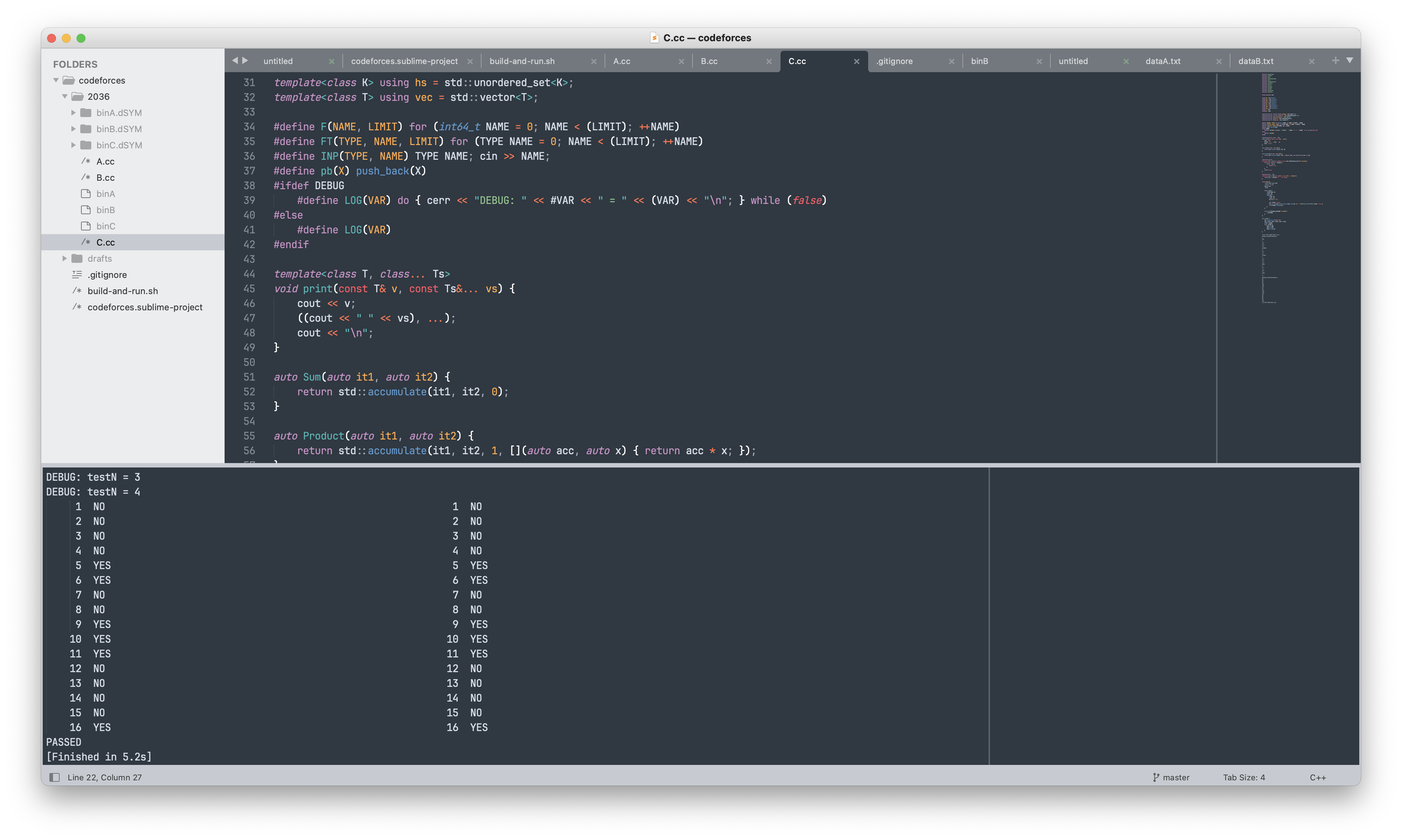The height and width of the screenshot is (840, 1402).
Task: Toggle the side bar via status bar icon
Action: coord(54,777)
